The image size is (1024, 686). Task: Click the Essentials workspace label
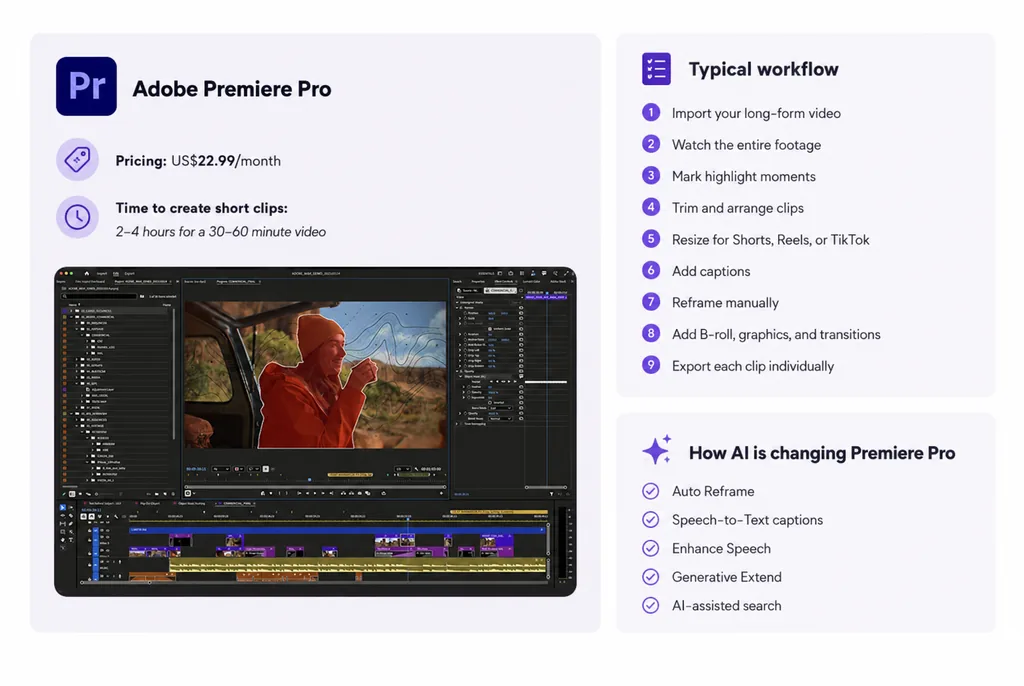tap(487, 274)
